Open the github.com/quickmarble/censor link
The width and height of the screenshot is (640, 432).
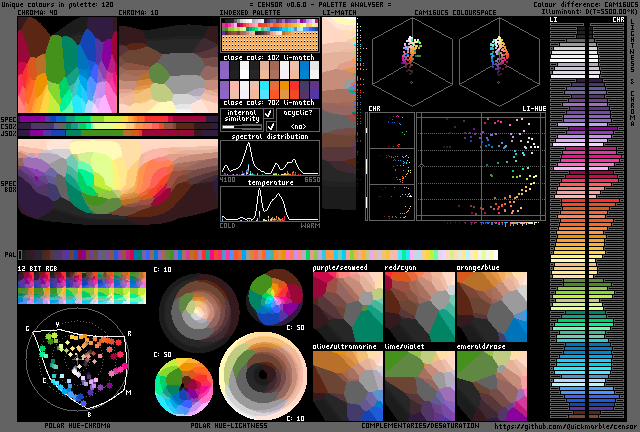click(x=564, y=425)
